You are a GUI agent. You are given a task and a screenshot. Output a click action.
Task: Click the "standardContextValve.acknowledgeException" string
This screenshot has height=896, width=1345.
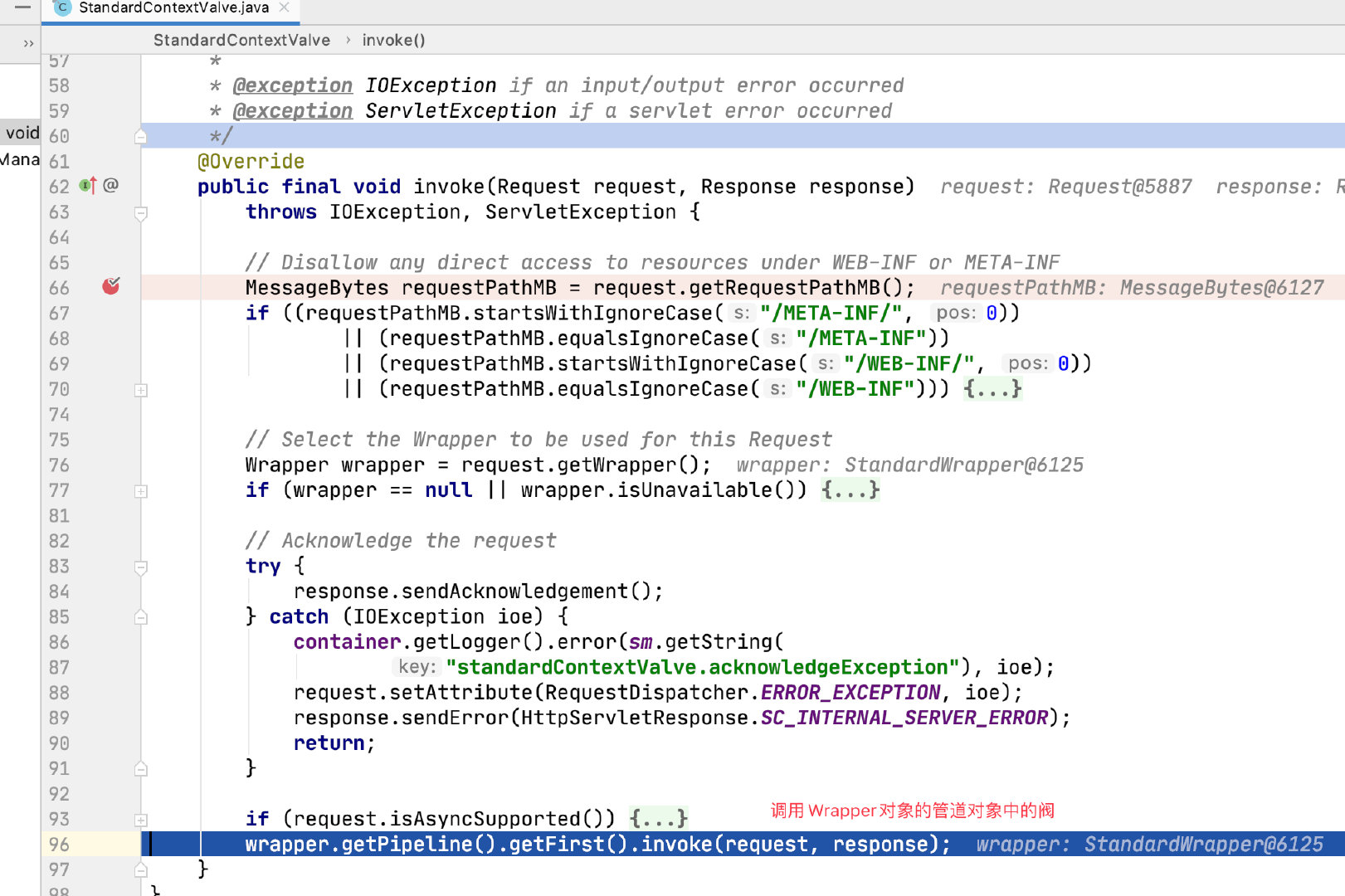tap(702, 667)
